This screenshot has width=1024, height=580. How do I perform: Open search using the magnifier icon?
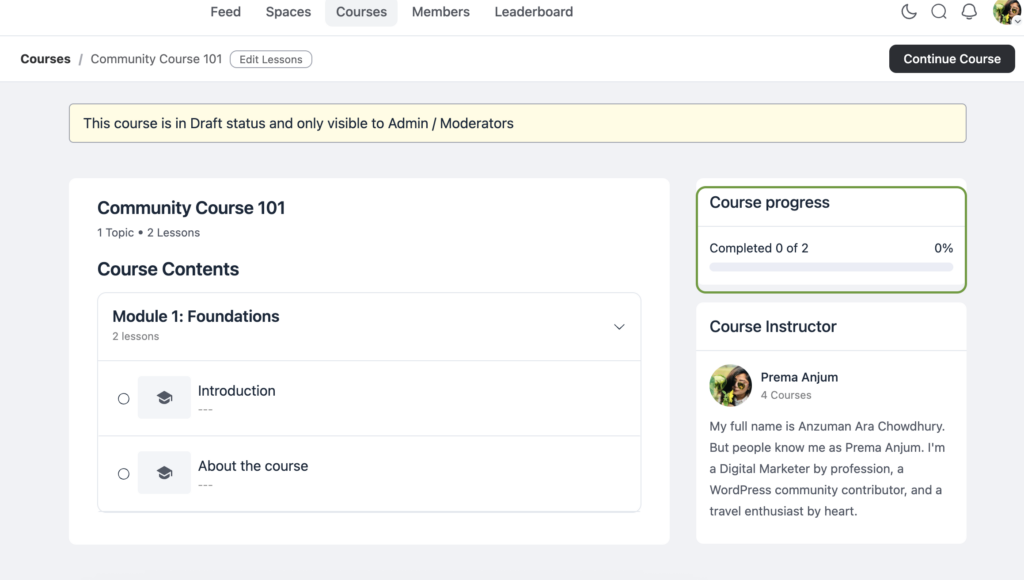pos(938,12)
